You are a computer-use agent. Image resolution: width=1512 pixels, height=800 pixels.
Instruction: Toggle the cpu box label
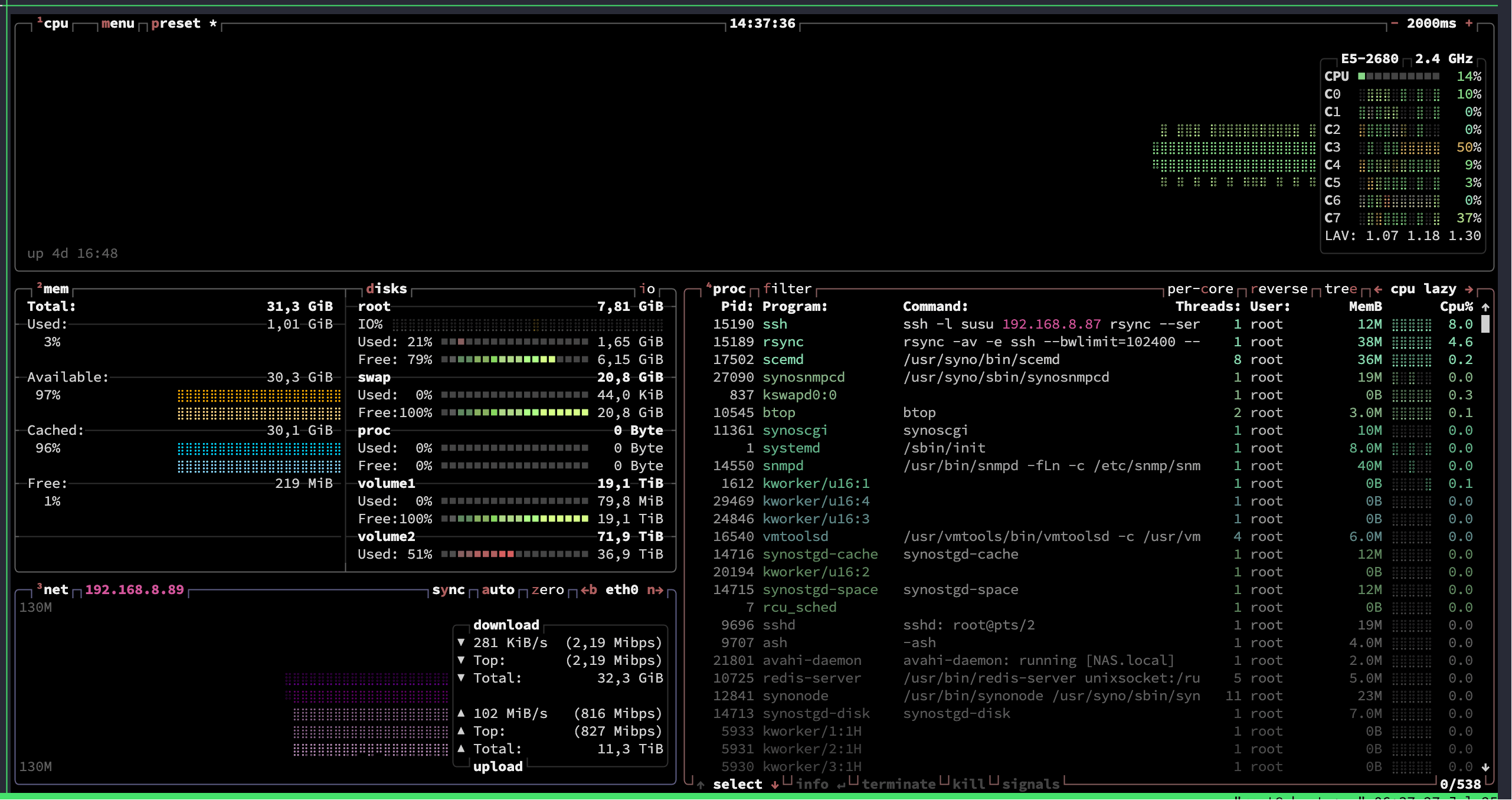pyautogui.click(x=53, y=24)
